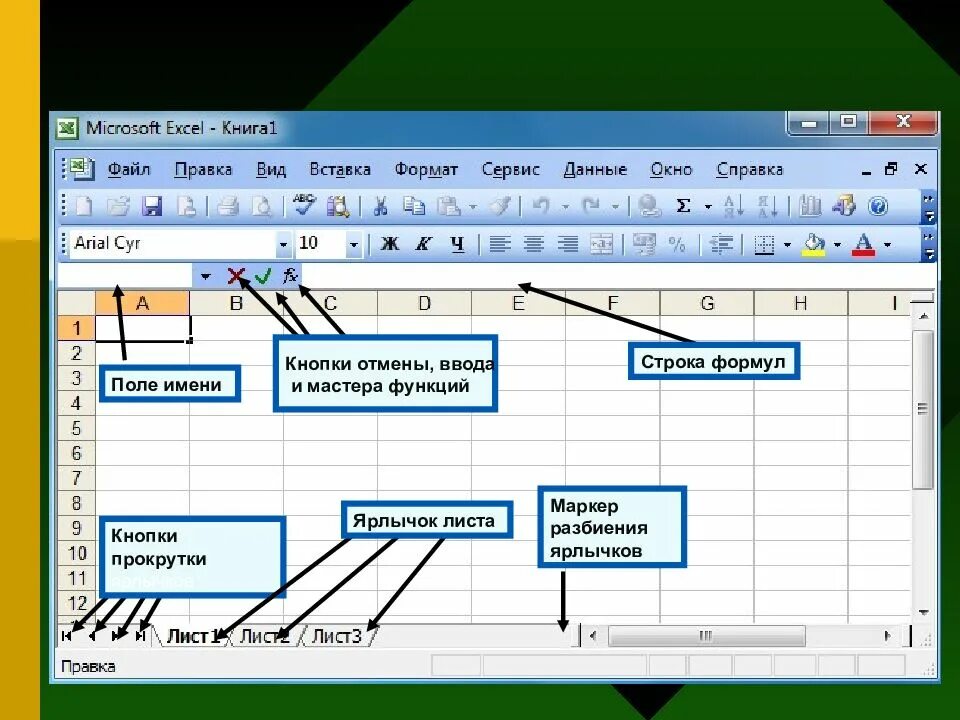Click the horizontal scrollbar thumb
This screenshot has width=960, height=720.
click(x=707, y=636)
